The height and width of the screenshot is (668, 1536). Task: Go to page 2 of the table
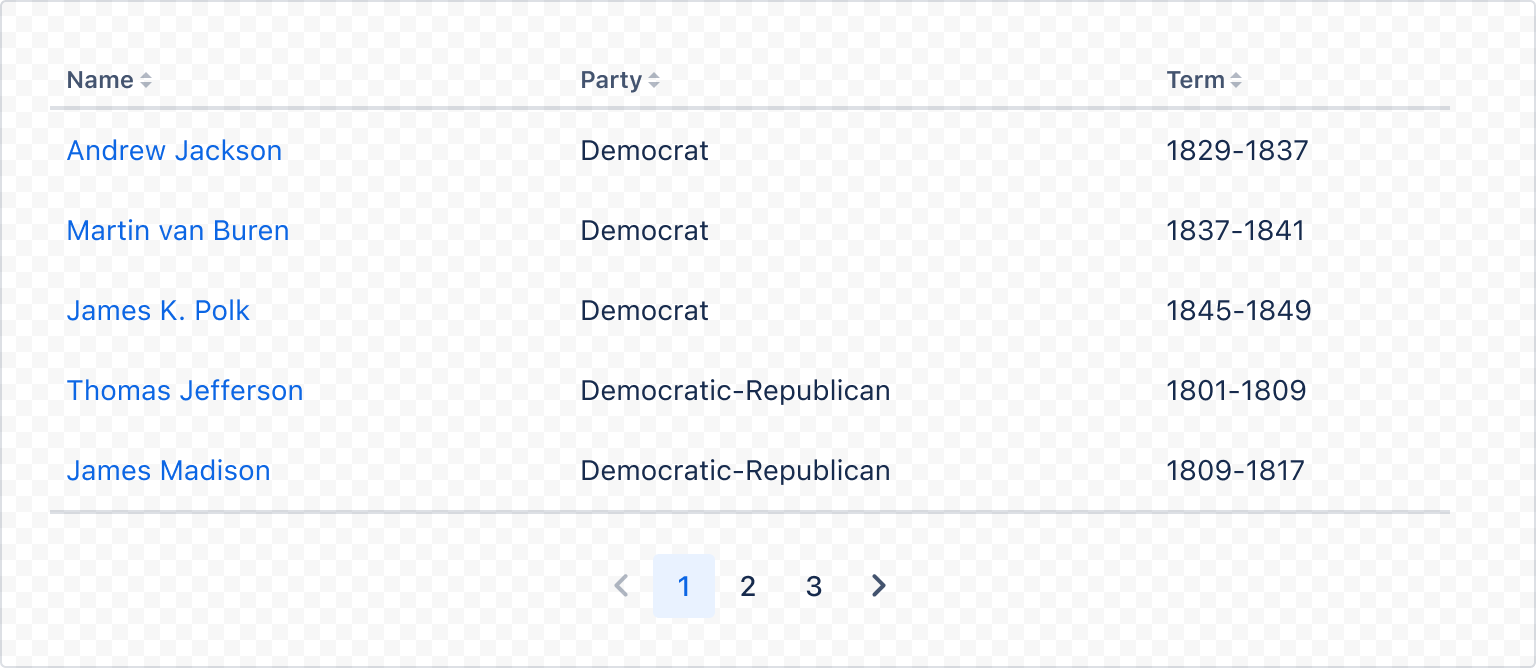point(748,586)
